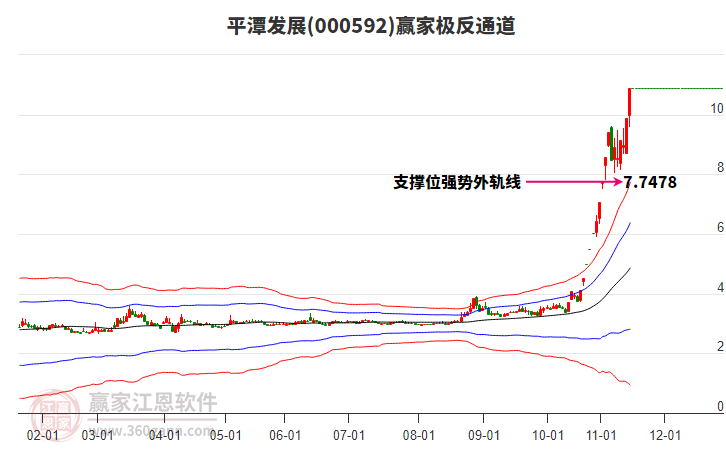Viewport: 726px width, 450px height.
Task: Click the 04-01 date axis label
Action: tap(165, 436)
